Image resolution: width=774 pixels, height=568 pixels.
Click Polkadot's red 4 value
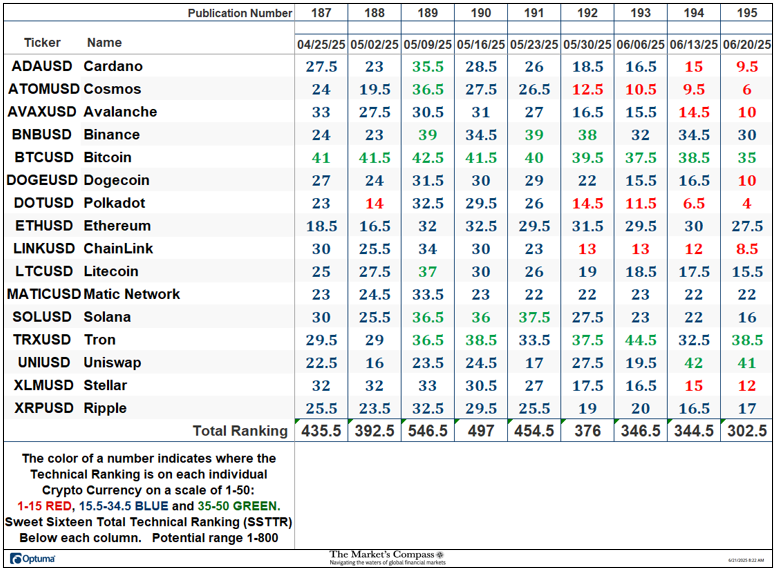click(x=747, y=203)
